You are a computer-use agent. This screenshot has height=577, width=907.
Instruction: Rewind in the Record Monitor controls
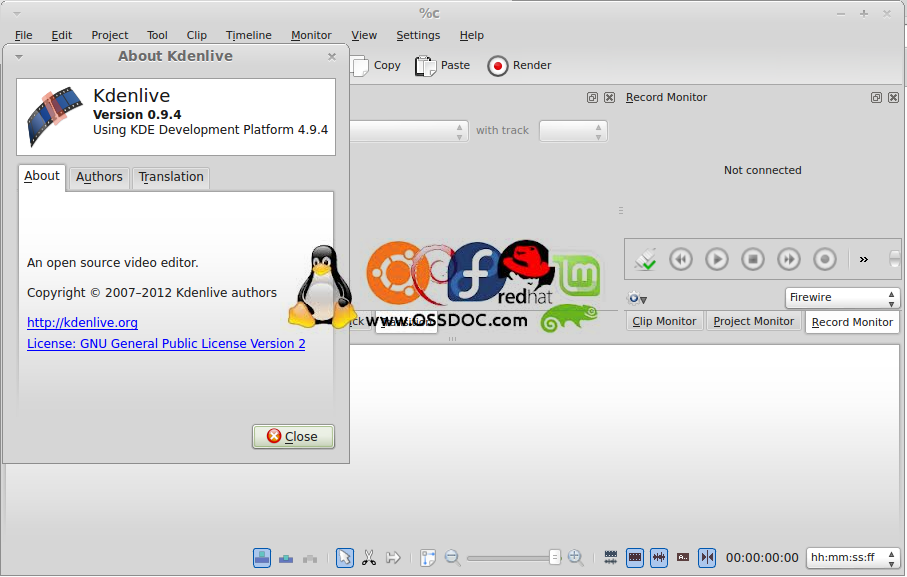[681, 259]
